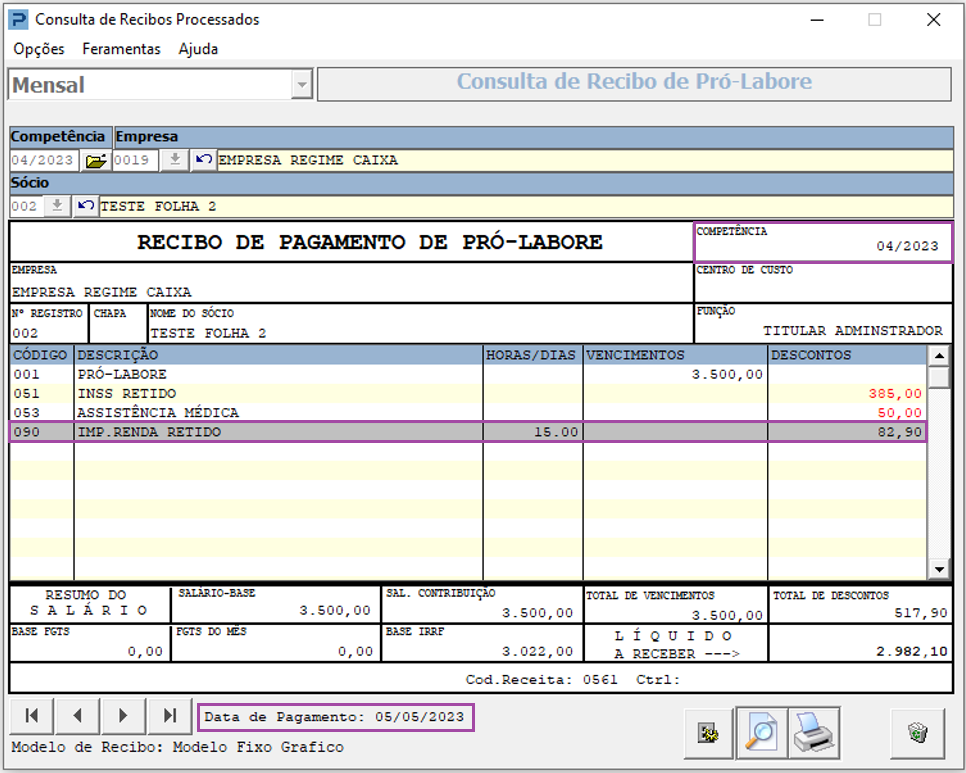Screen dimensions: 966x773
Task: Jump to last receipt record
Action: (170, 716)
